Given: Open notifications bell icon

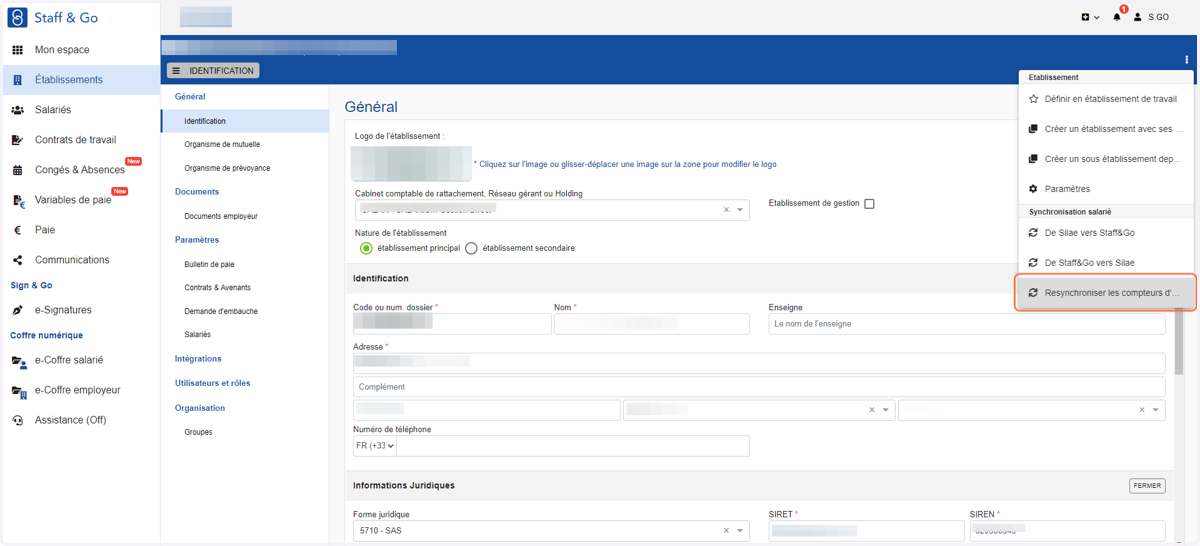Looking at the screenshot, I should [1117, 17].
